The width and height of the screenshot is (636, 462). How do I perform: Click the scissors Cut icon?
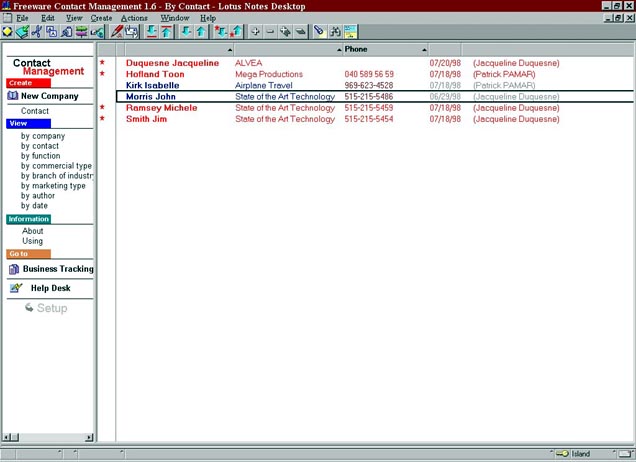click(37, 32)
